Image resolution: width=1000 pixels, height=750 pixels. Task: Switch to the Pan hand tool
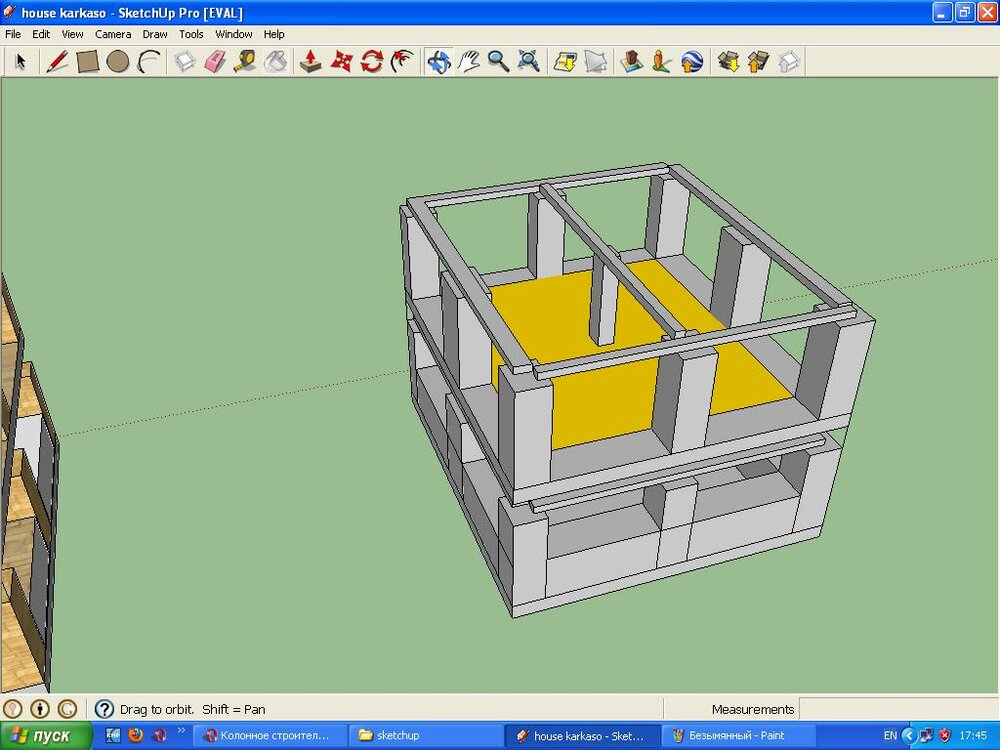click(469, 62)
